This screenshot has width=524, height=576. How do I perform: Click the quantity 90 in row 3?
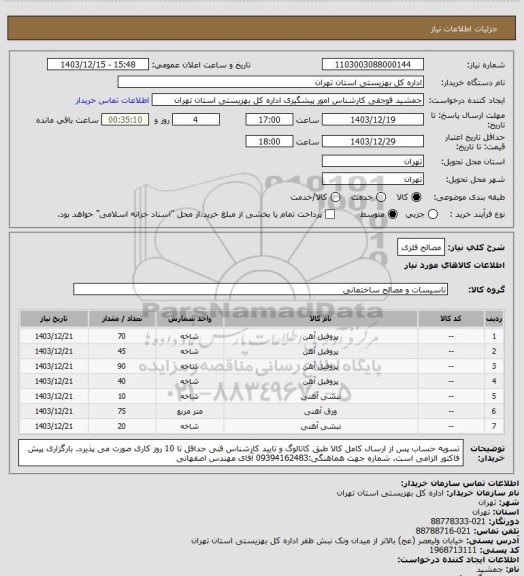tap(122, 367)
